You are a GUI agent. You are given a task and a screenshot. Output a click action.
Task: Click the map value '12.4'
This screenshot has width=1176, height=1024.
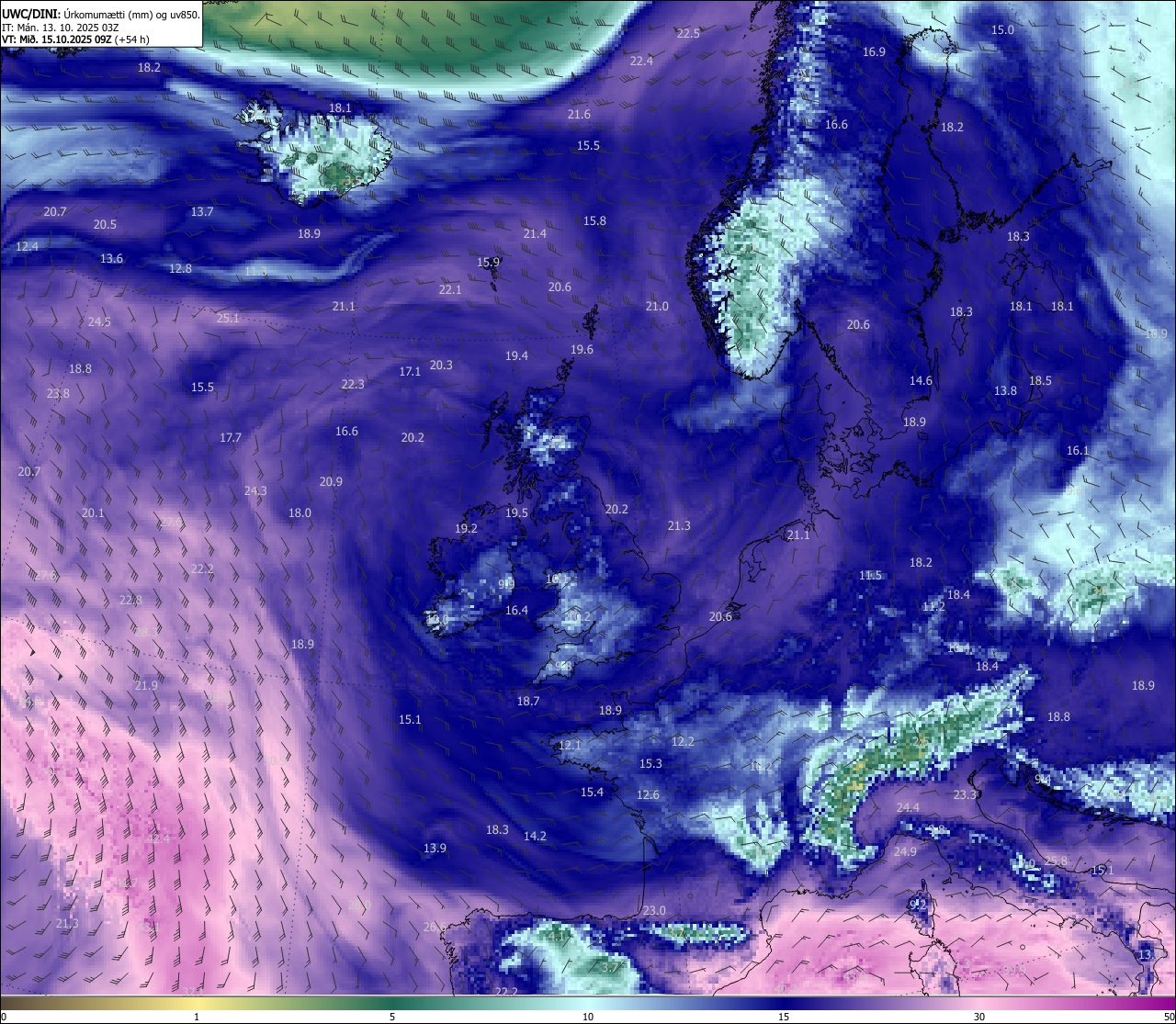click(28, 246)
